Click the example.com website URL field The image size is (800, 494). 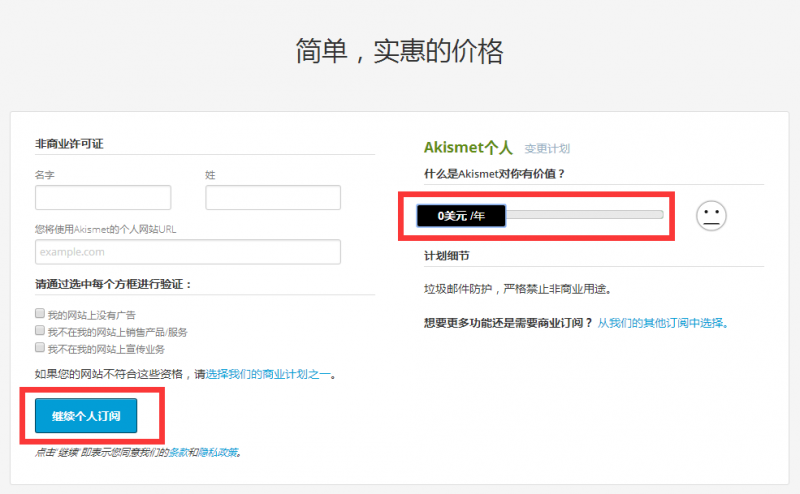(x=187, y=251)
